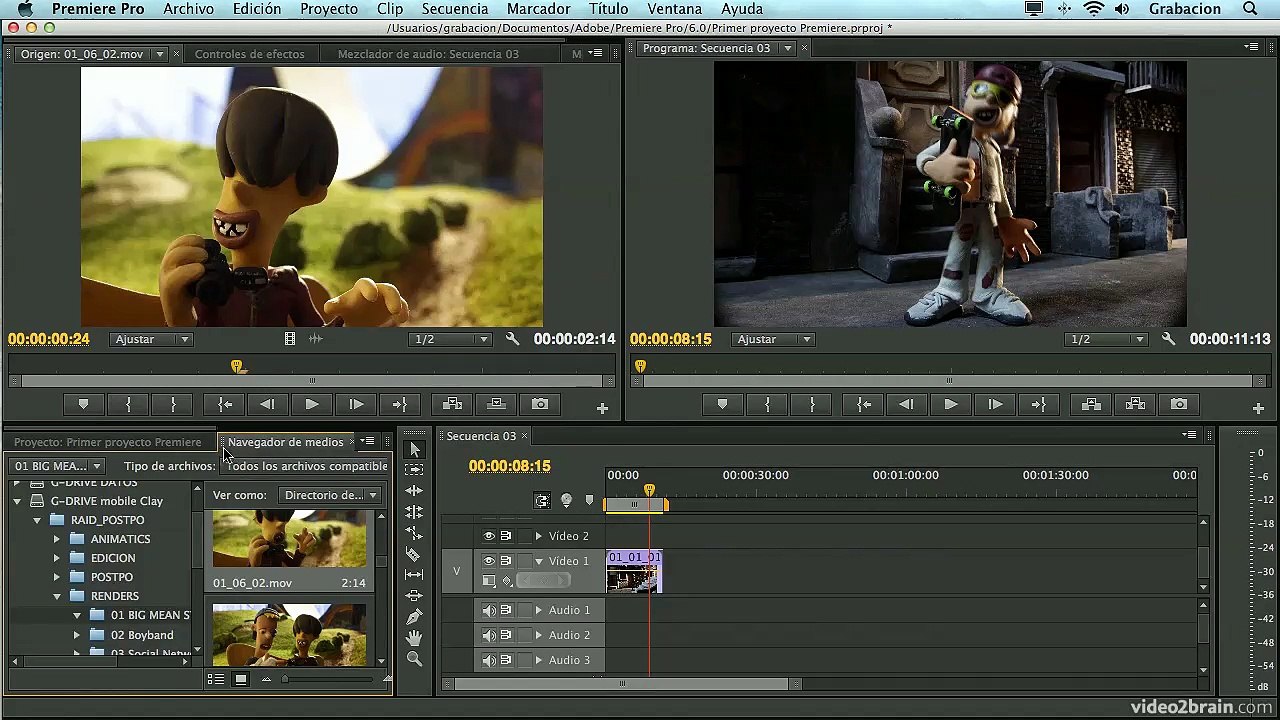
Task: Expand the ANIMATICS folder in the tree
Action: tap(57, 539)
